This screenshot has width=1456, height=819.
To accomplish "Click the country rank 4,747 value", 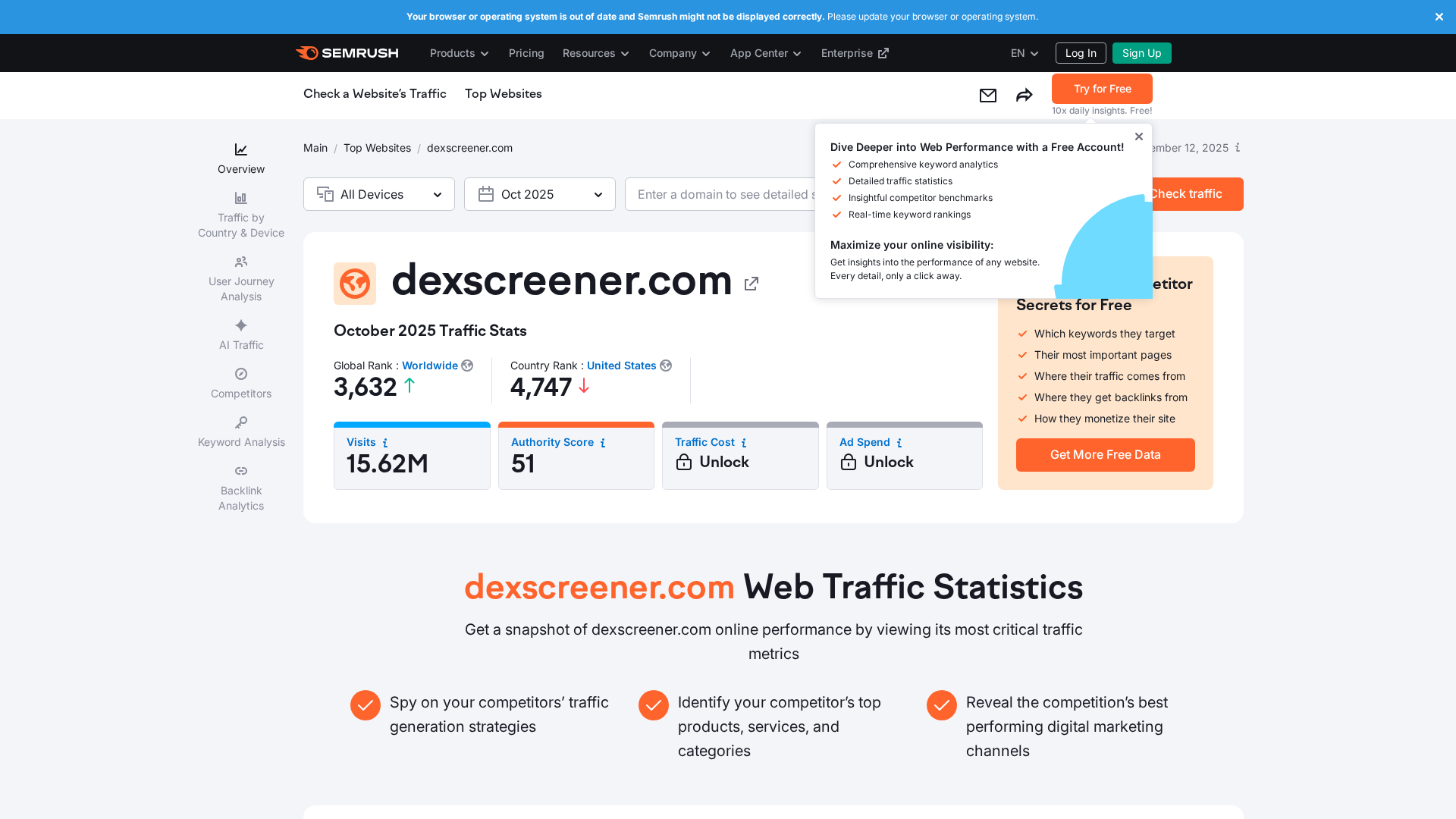I will (x=541, y=388).
